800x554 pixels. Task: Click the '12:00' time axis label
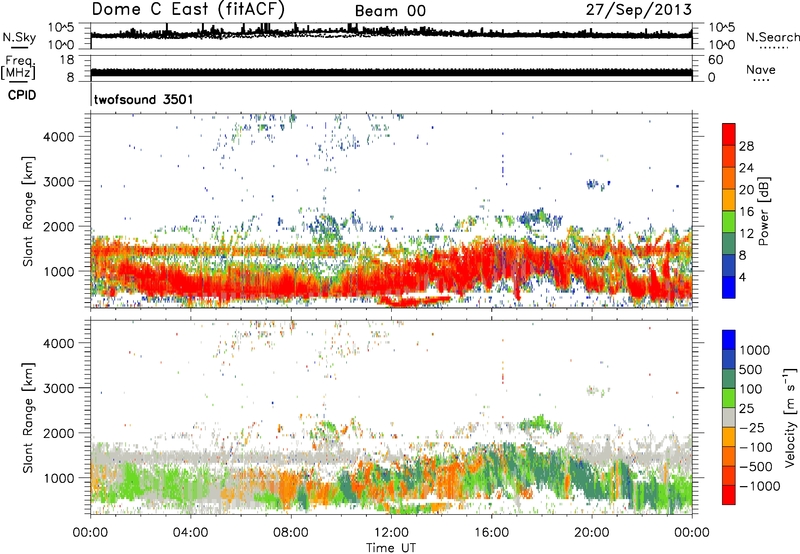(x=391, y=533)
